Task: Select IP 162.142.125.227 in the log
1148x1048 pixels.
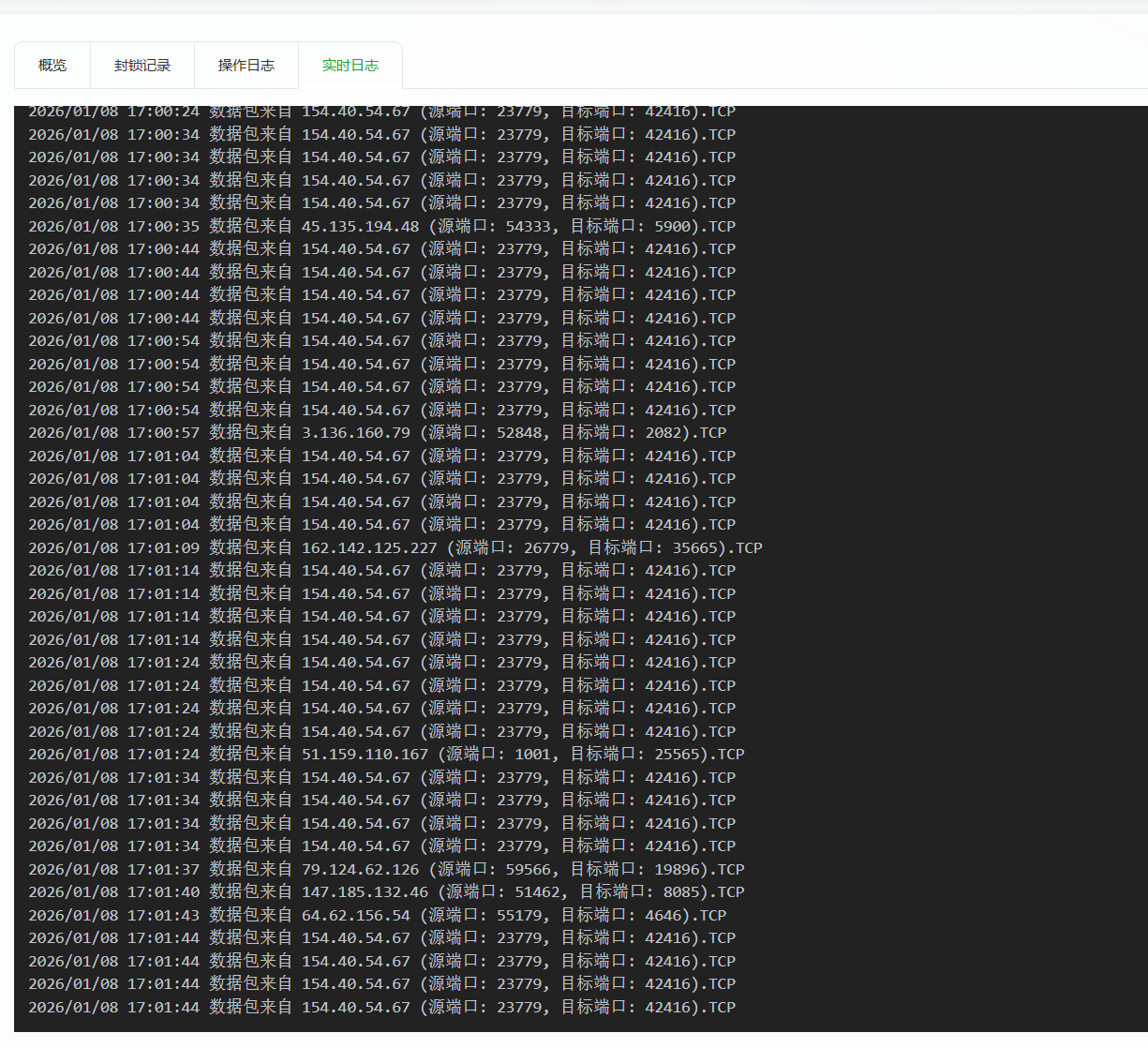Action: coord(369,548)
